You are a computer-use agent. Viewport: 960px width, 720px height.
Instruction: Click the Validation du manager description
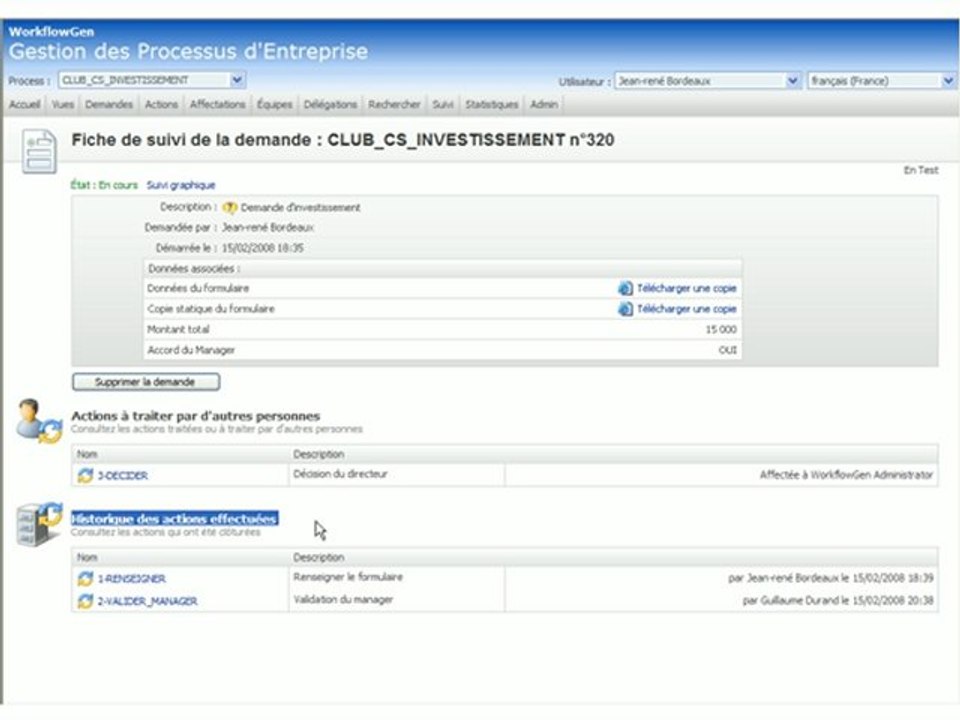(343, 599)
